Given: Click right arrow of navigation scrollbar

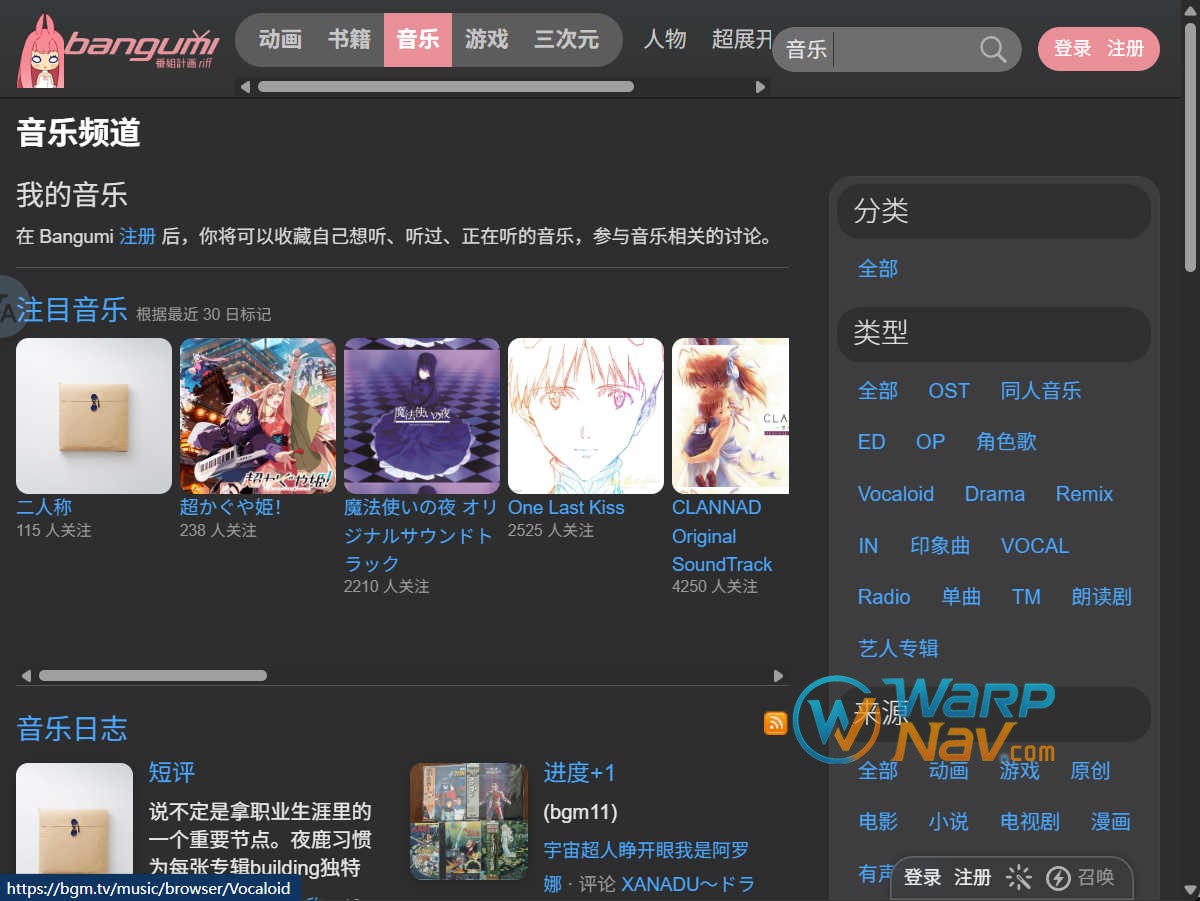Looking at the screenshot, I should point(760,87).
